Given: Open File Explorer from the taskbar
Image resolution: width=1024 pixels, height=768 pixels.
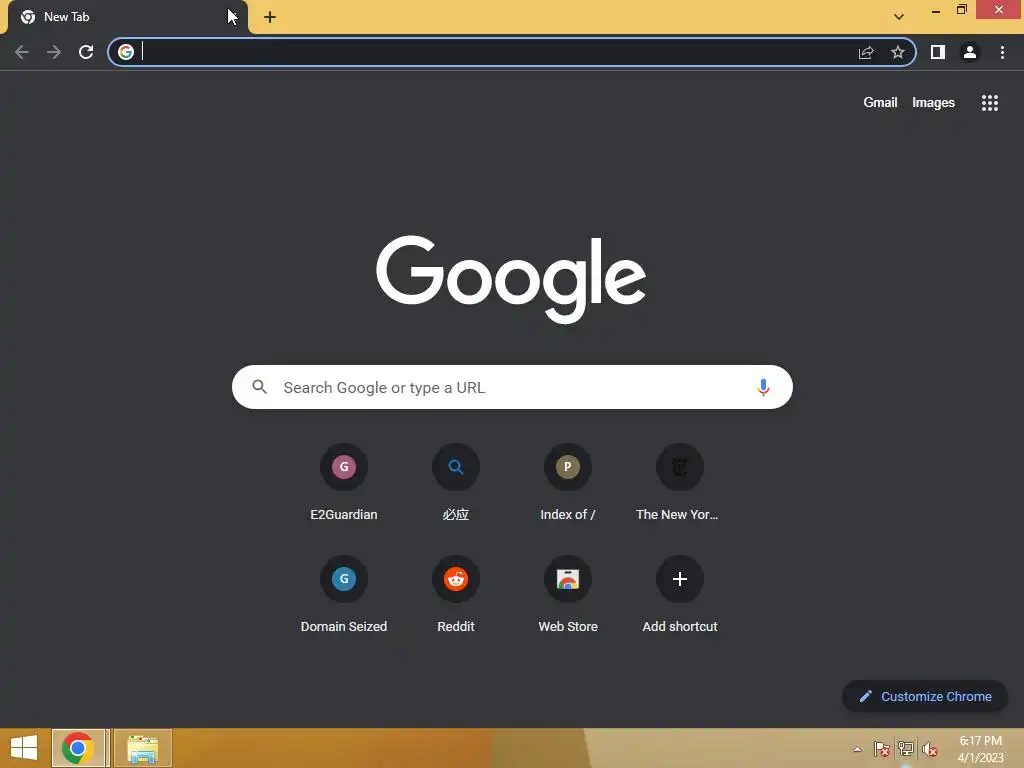Looking at the screenshot, I should [142, 748].
